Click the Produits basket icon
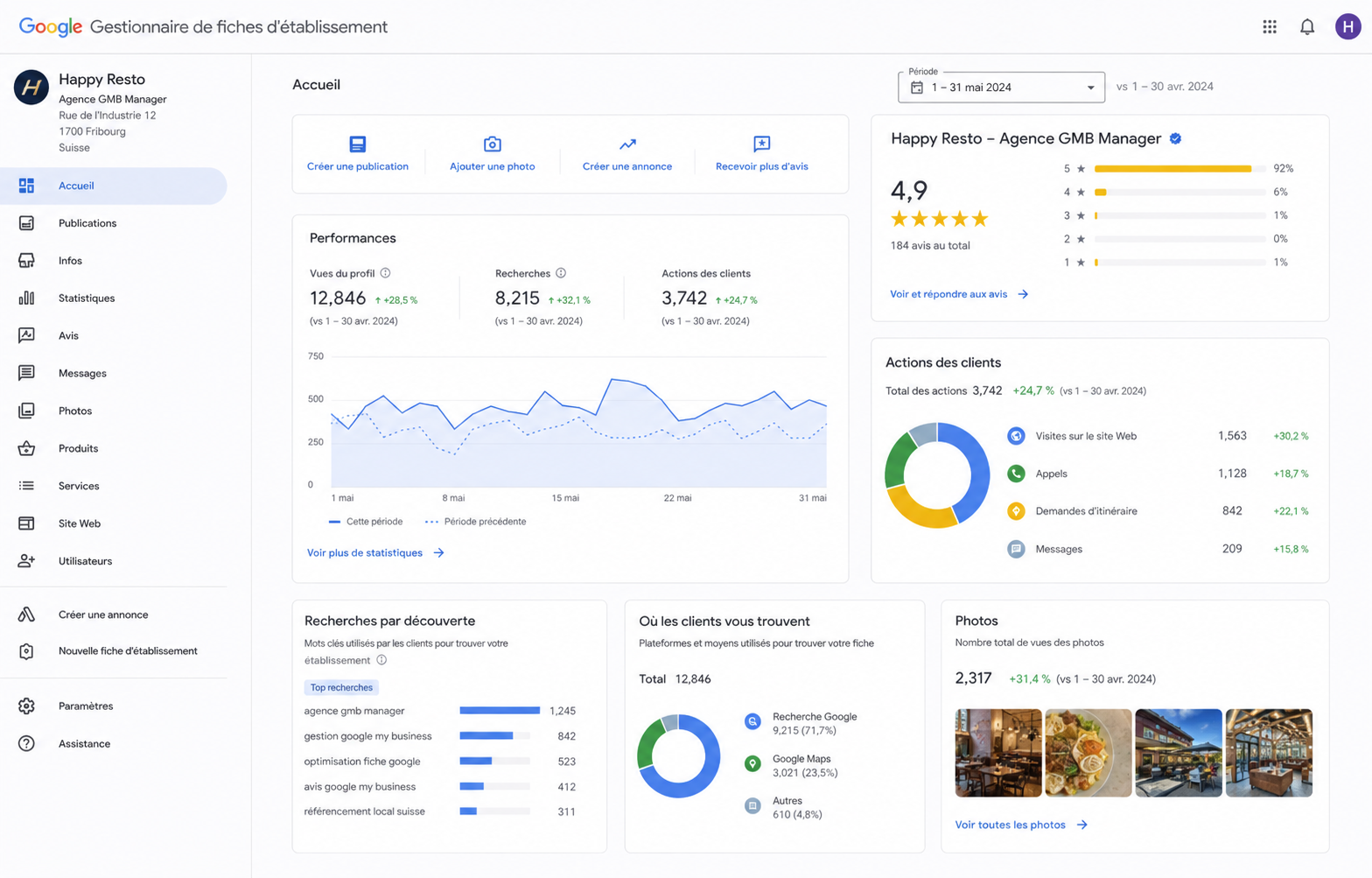1372x878 pixels. (26, 448)
